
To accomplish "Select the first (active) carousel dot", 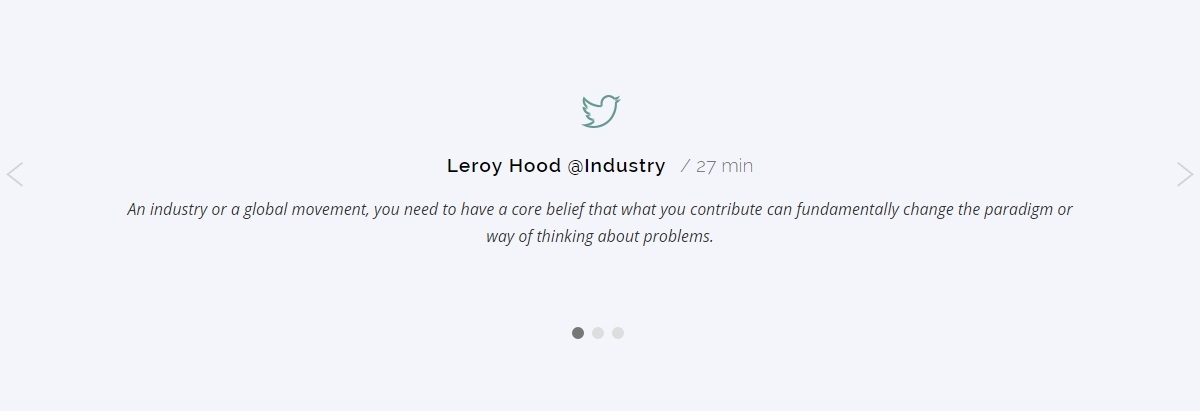I will pos(578,333).
